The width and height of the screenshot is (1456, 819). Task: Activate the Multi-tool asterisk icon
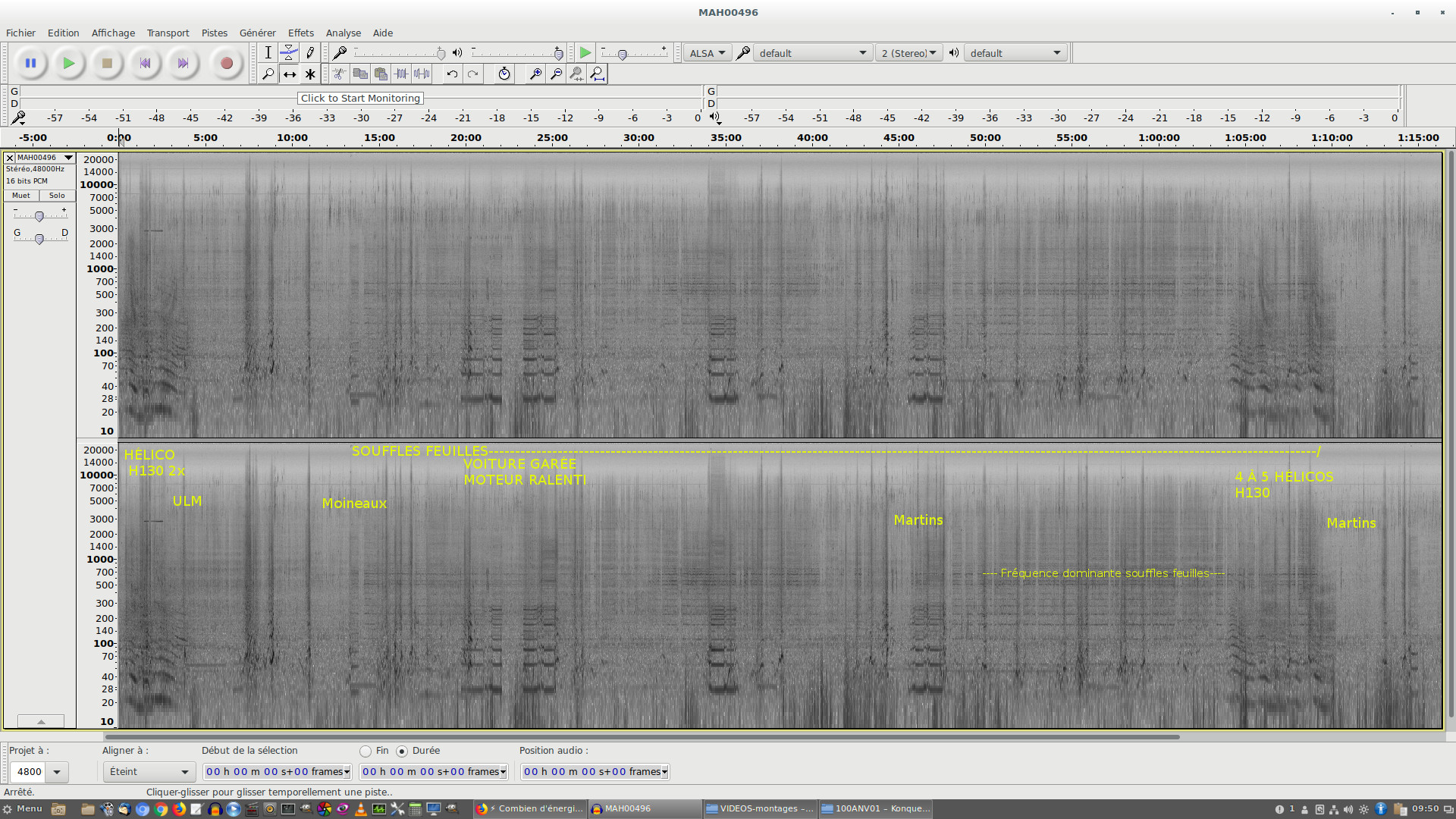coord(310,74)
